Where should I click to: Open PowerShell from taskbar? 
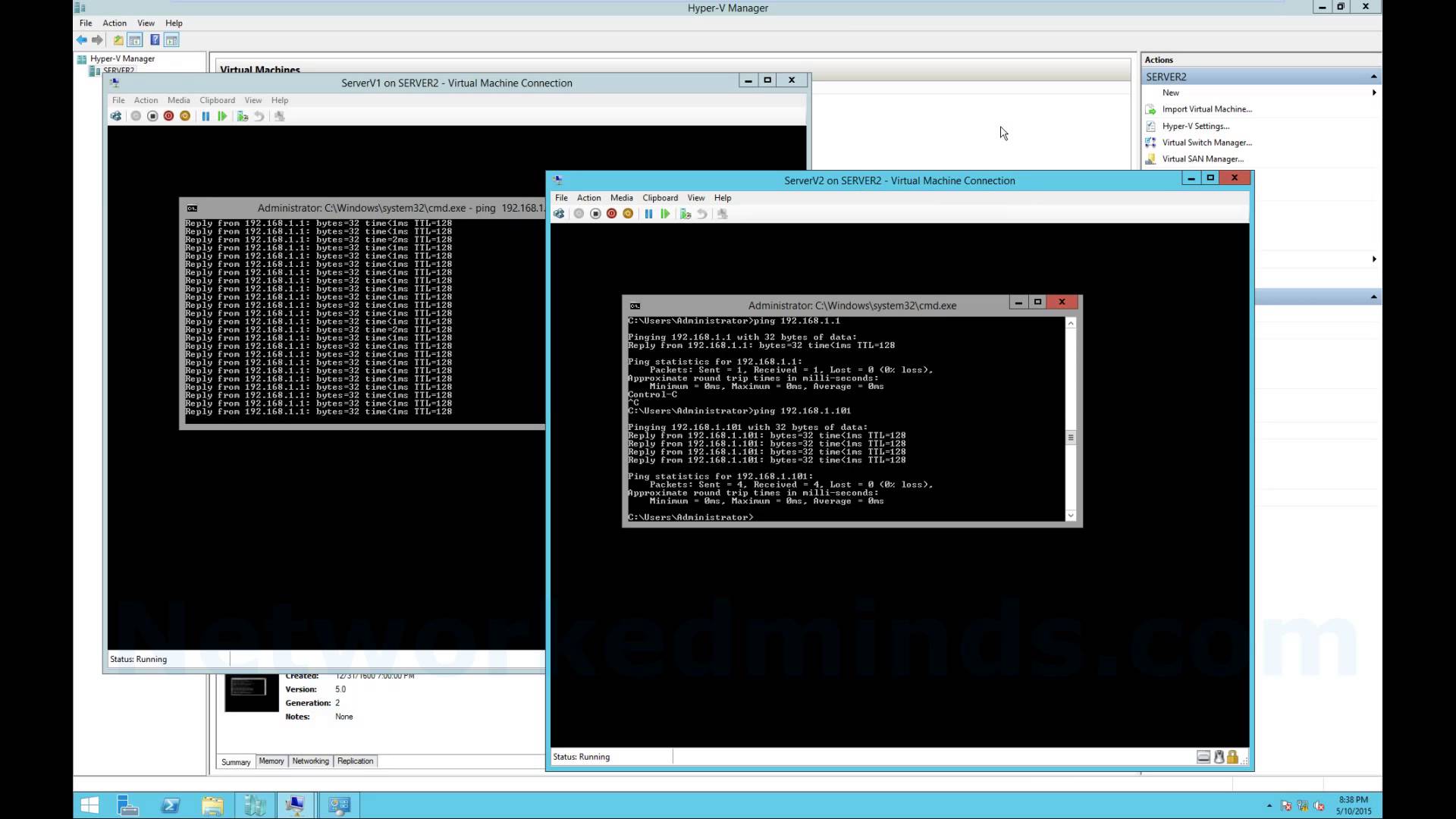click(170, 805)
